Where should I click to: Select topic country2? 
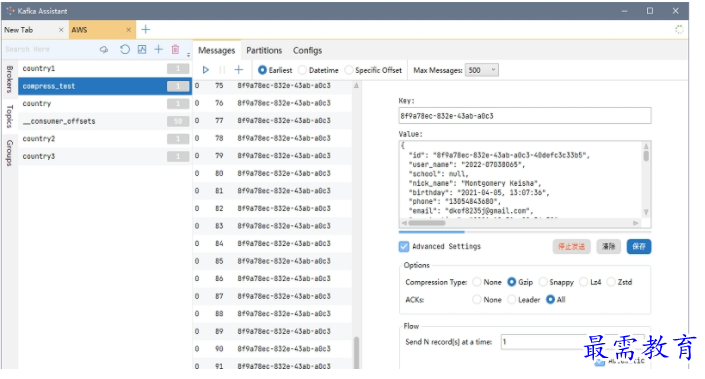(105, 138)
